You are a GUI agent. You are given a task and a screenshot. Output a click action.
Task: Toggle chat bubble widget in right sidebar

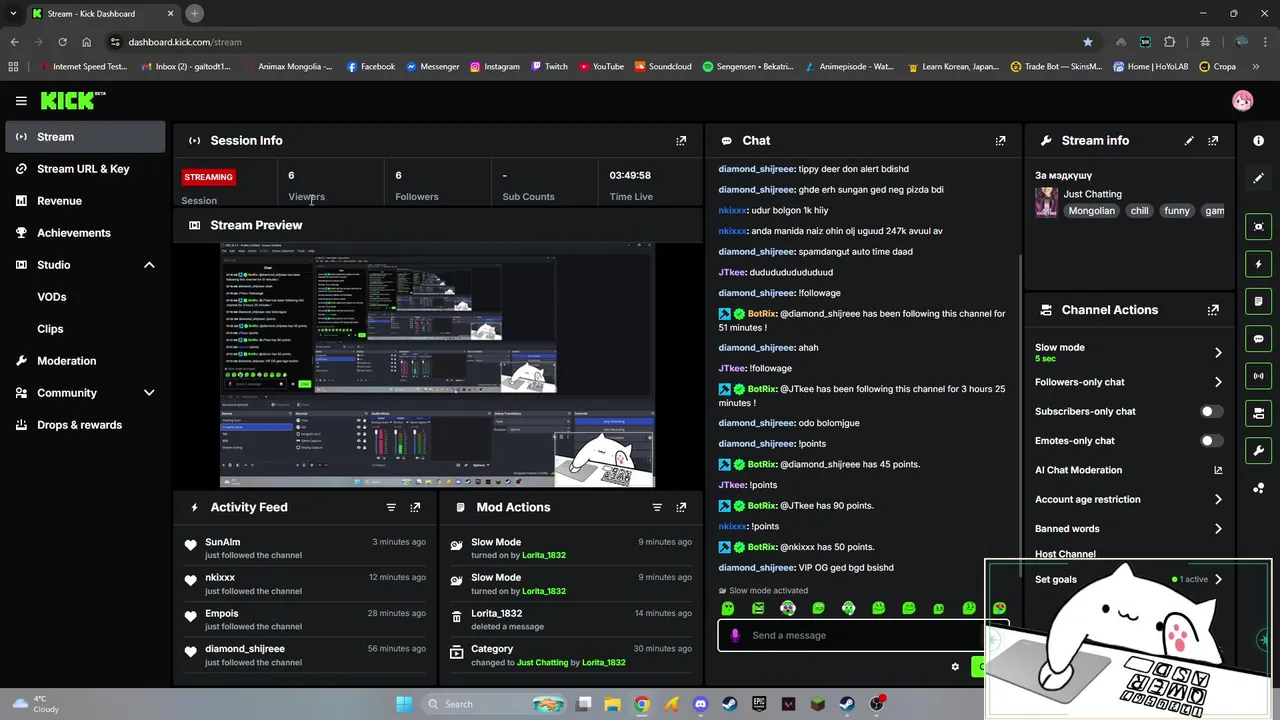pyautogui.click(x=1259, y=338)
